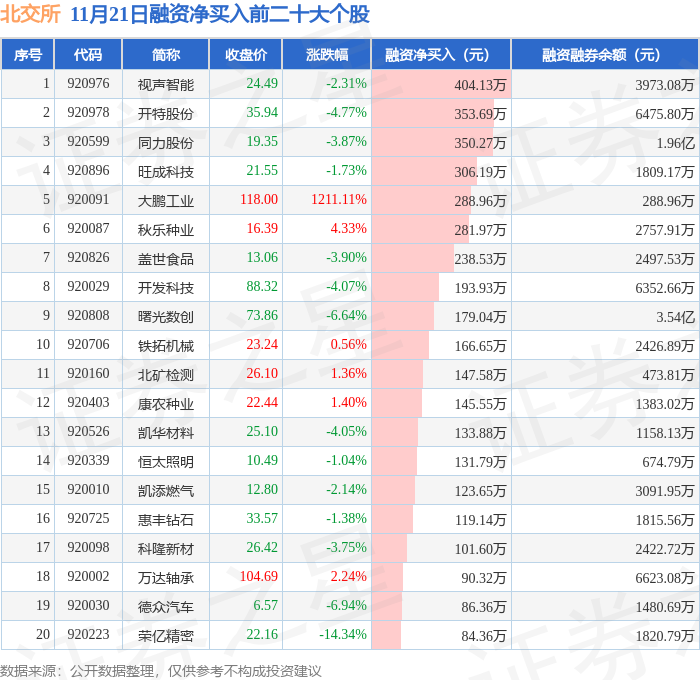Image resolution: width=700 pixels, height=680 pixels.
Task: Select stock name 凯添燃气
Action: click(x=166, y=491)
